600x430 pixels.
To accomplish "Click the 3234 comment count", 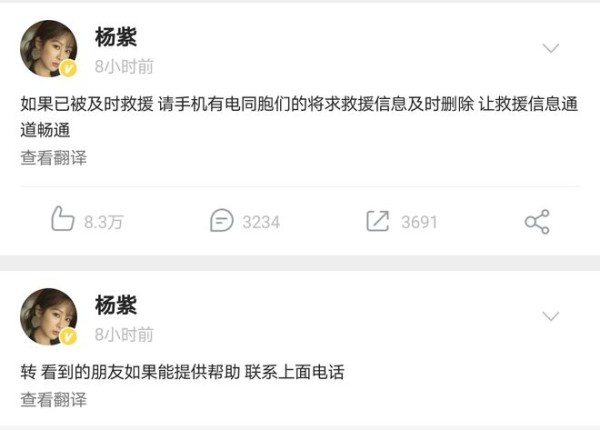I will click(261, 222).
